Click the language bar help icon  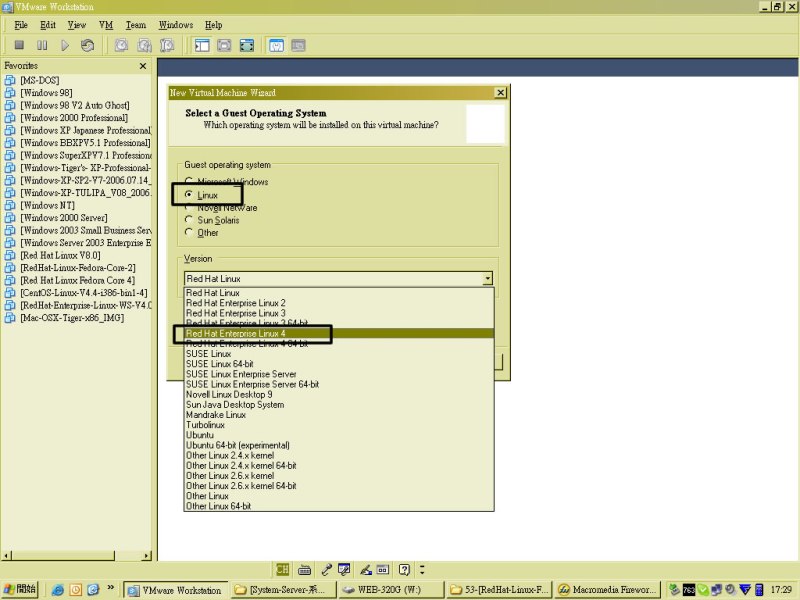tap(404, 569)
